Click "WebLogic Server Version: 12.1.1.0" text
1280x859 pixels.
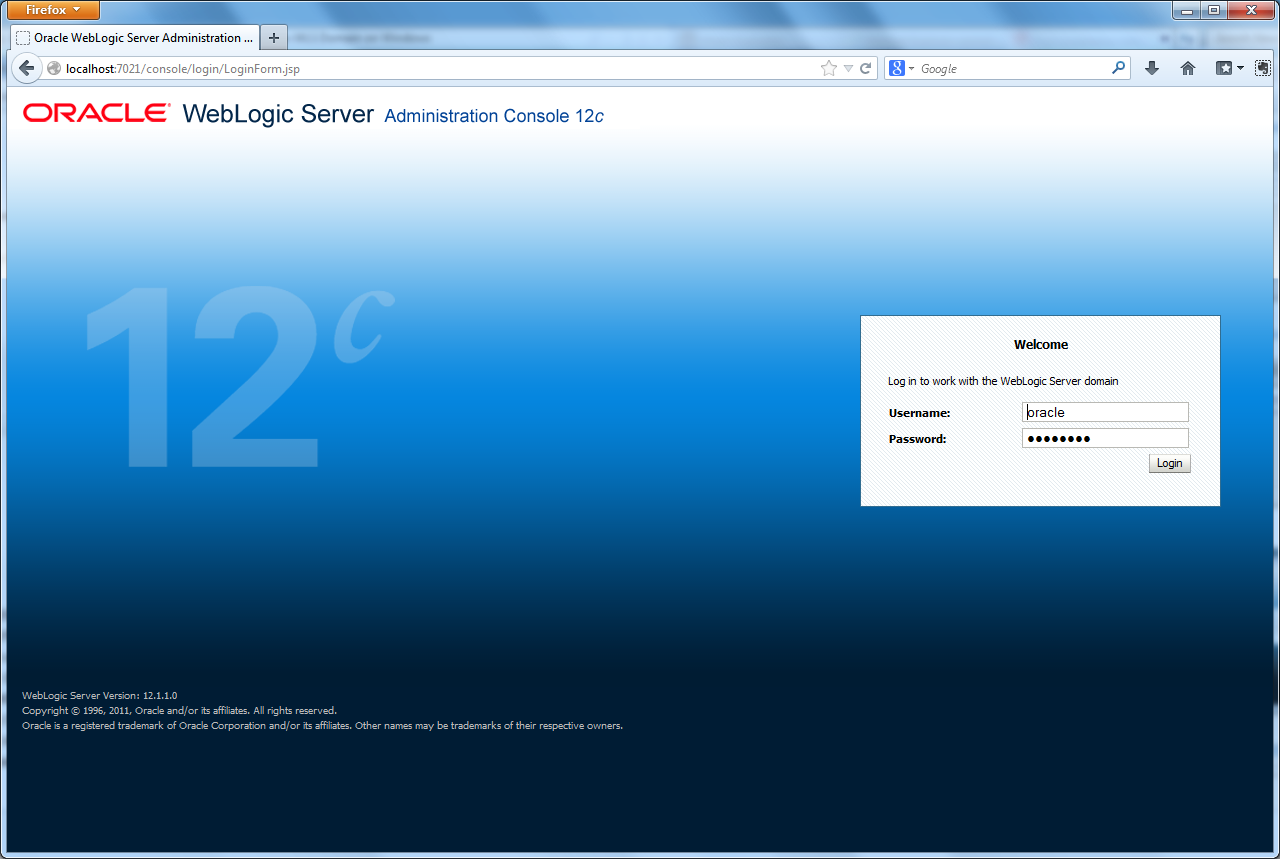[99, 695]
